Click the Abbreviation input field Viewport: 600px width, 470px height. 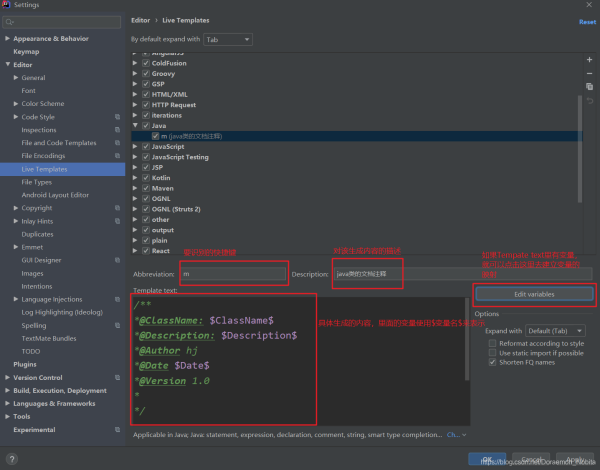234,273
